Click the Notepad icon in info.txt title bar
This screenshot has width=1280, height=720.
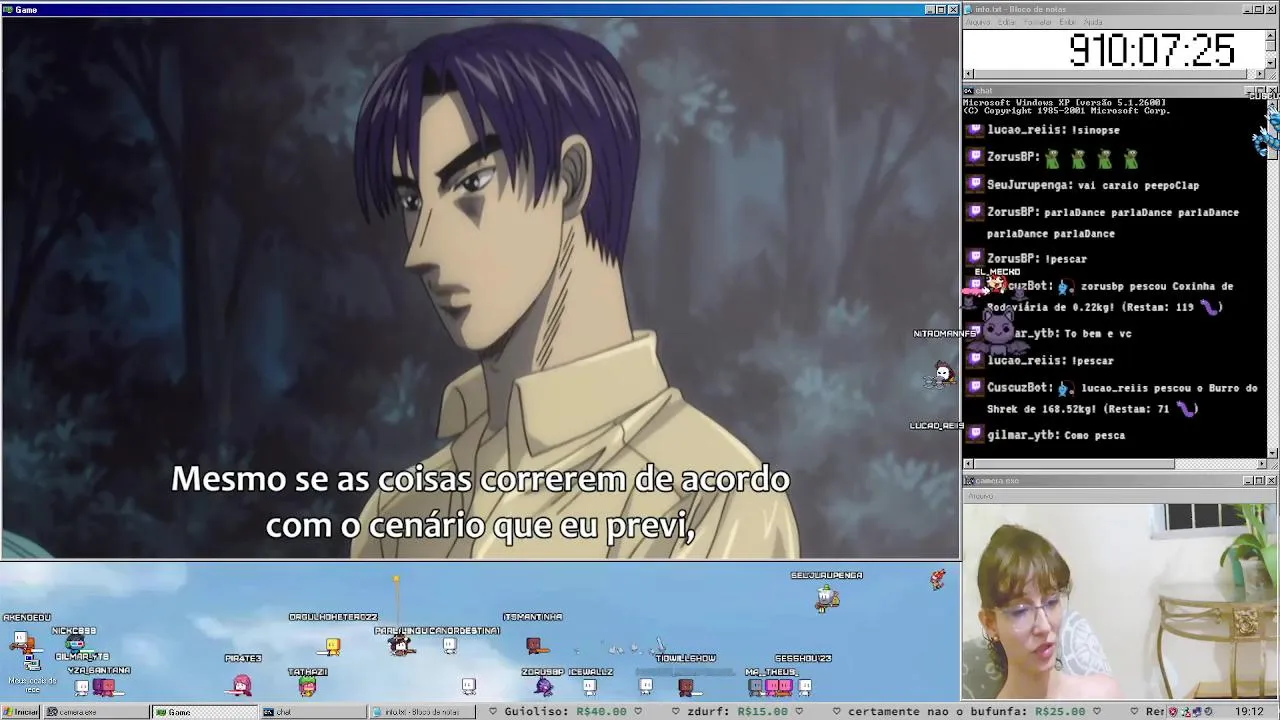click(968, 9)
